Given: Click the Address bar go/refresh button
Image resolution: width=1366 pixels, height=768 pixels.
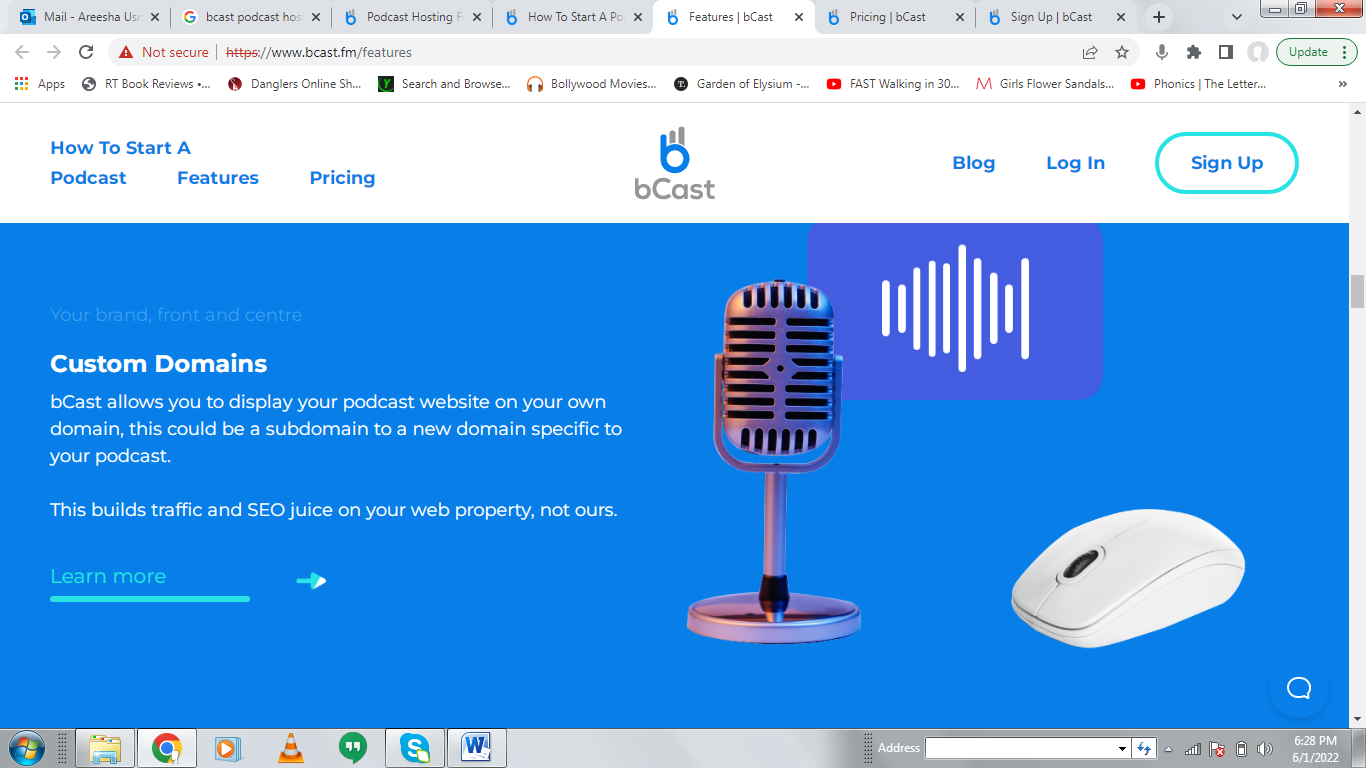Looking at the screenshot, I should pos(1144,748).
